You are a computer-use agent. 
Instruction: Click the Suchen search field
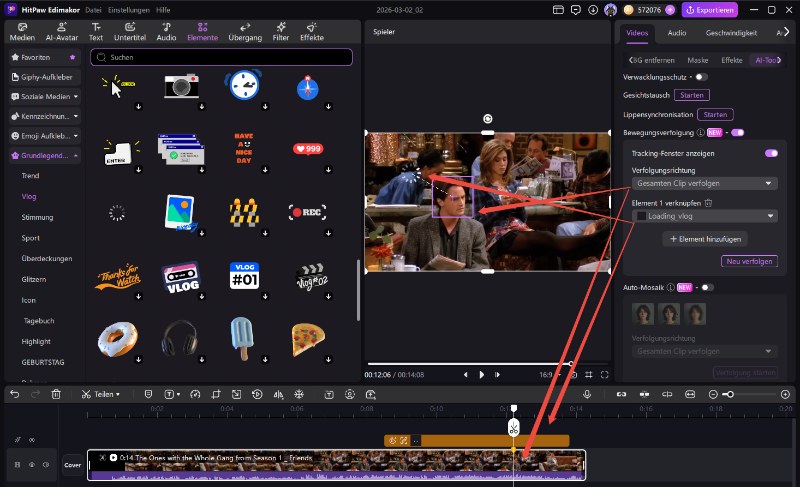221,57
